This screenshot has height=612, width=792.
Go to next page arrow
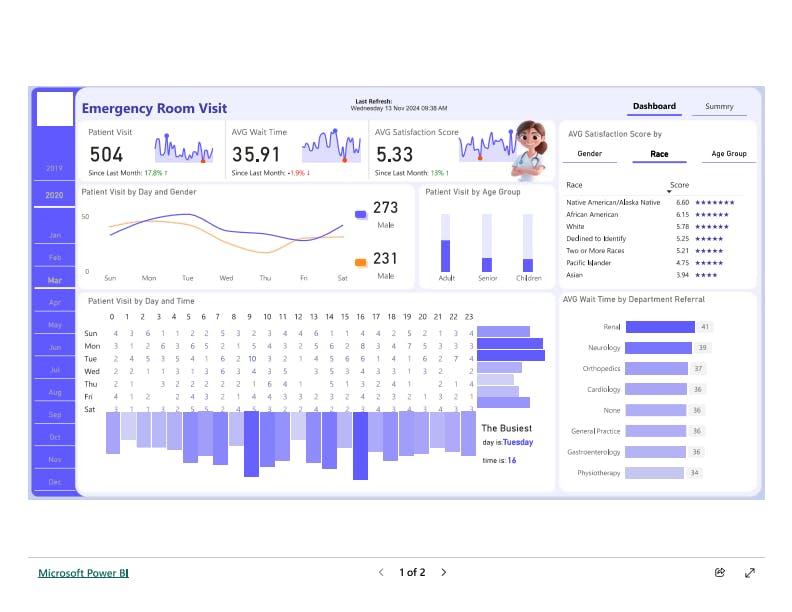(444, 573)
